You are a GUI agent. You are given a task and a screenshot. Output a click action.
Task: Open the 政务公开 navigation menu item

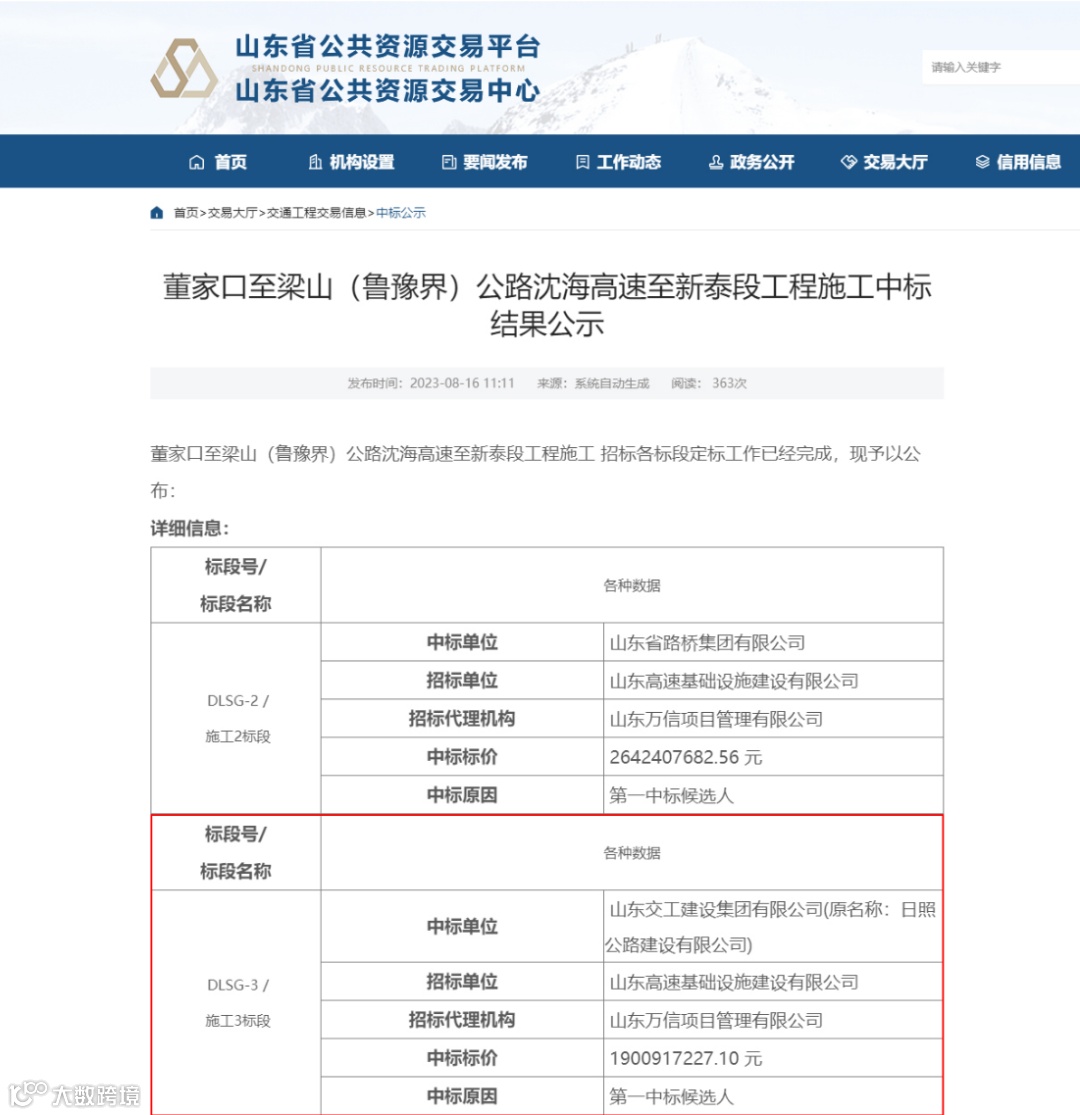(752, 162)
